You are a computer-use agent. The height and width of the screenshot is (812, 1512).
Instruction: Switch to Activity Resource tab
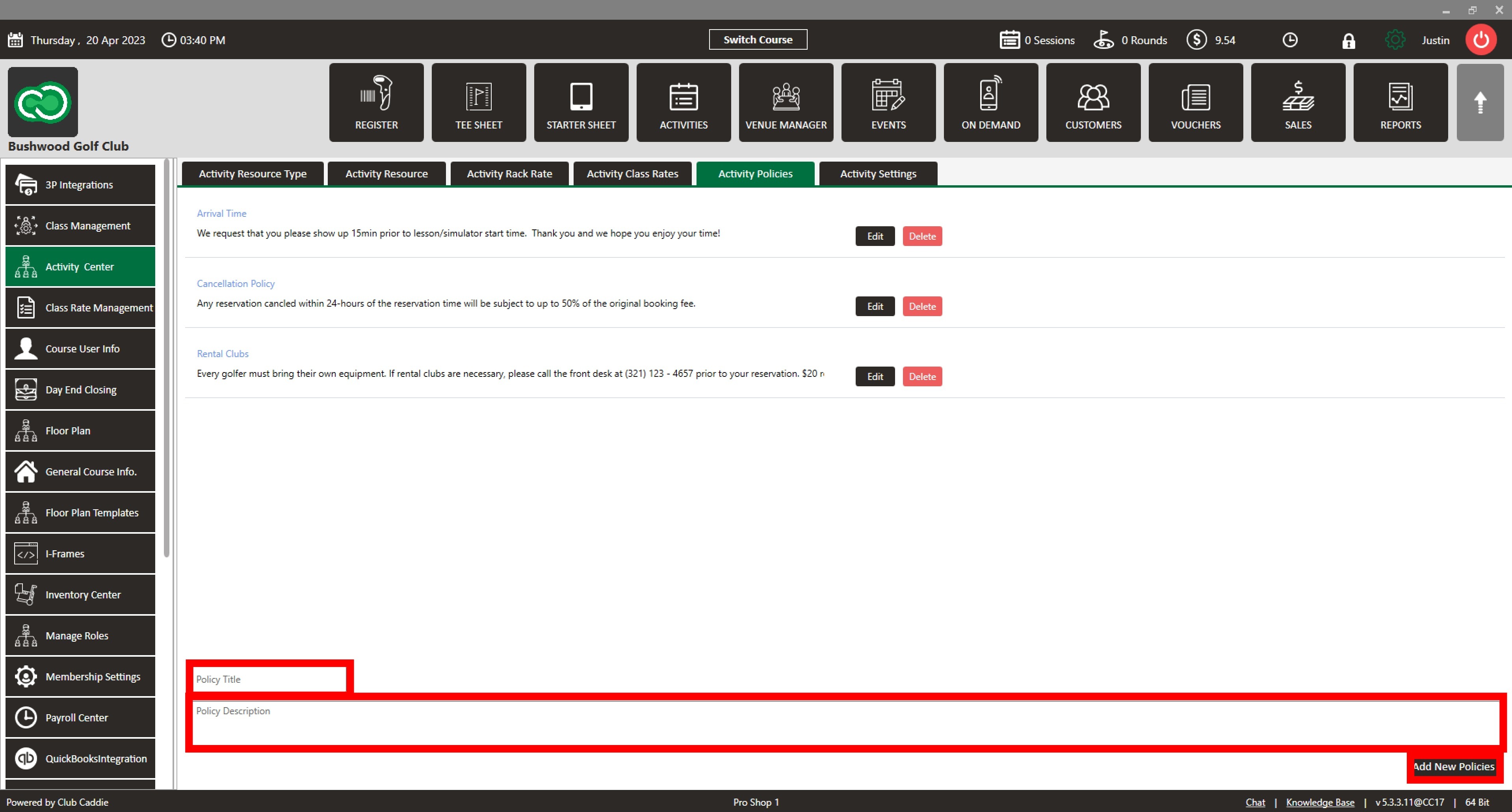click(386, 174)
